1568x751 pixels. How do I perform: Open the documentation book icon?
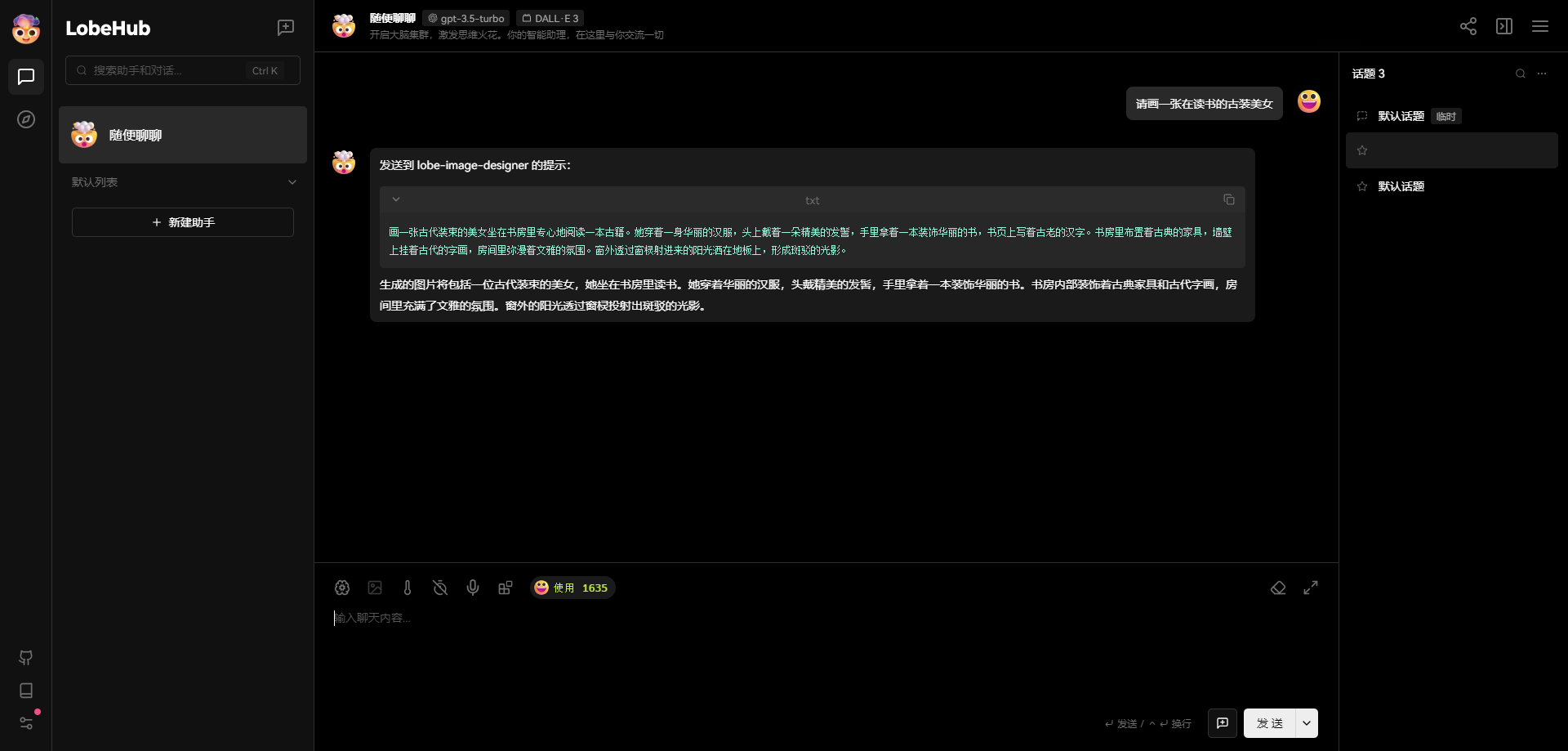pyautogui.click(x=26, y=691)
